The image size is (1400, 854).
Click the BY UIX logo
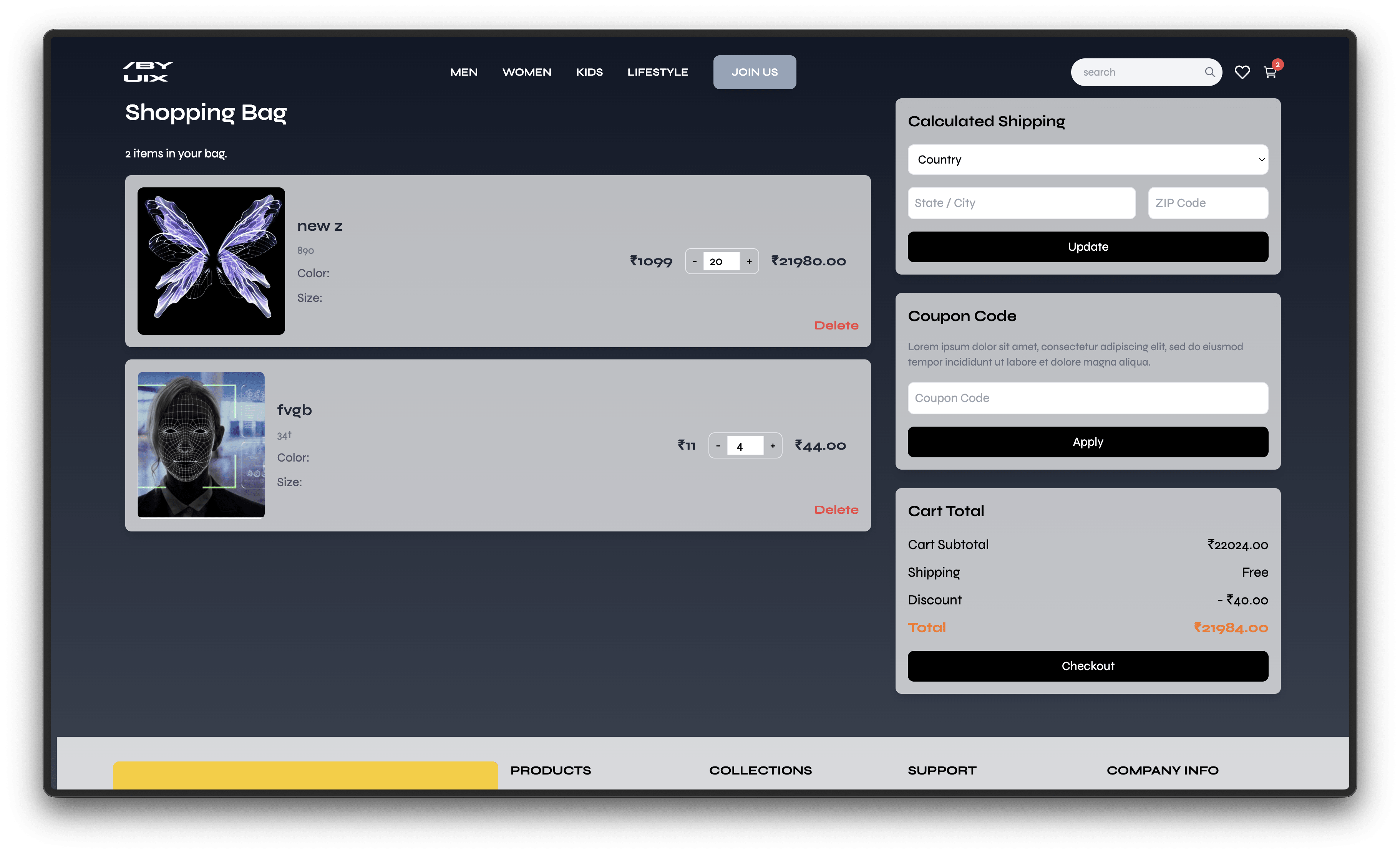click(148, 72)
